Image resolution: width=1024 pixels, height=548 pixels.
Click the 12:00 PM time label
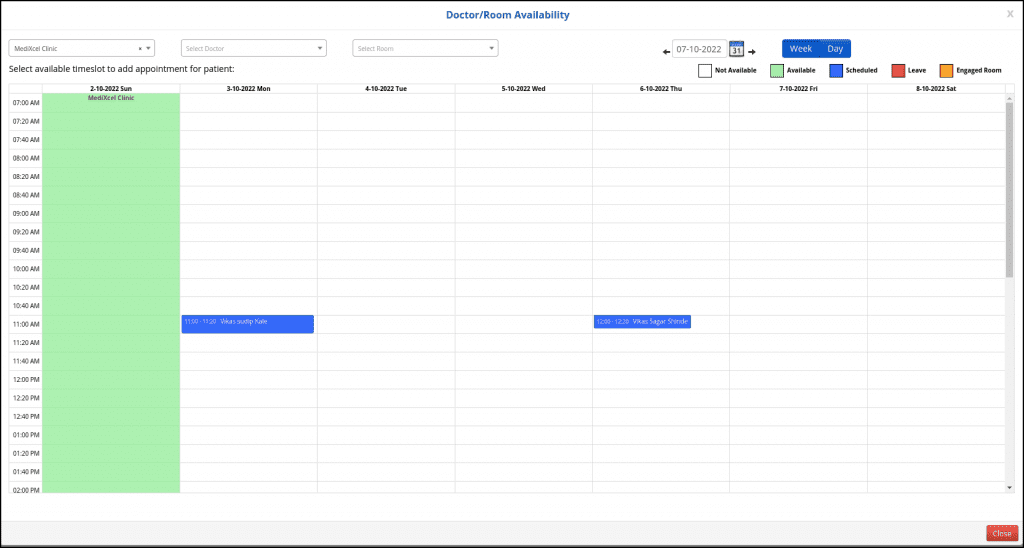tap(26, 379)
